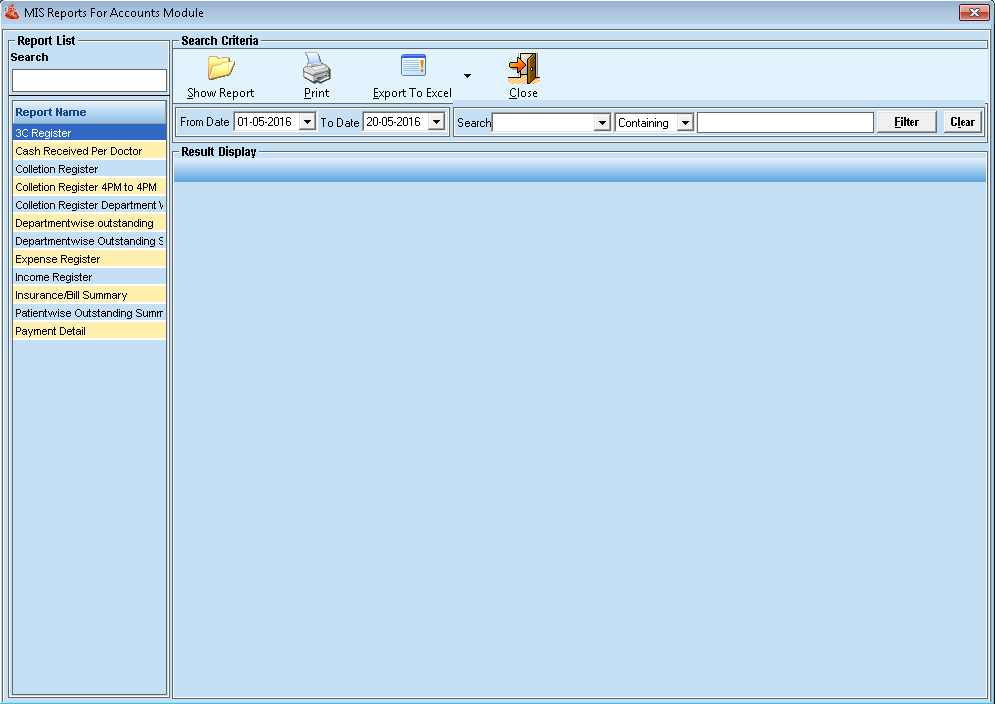Viewport: 995px width, 704px height.
Task: Expand the Export To Excel dropdown arrow
Action: point(467,75)
